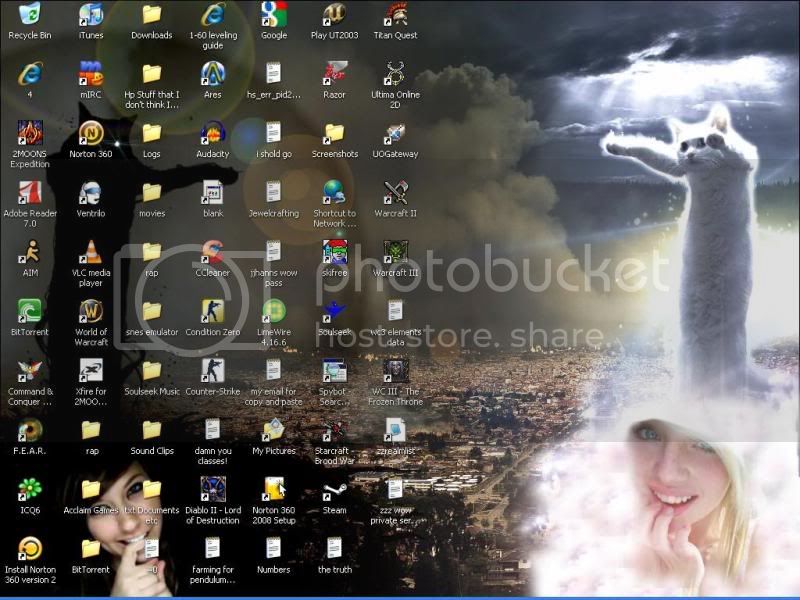Launch Diablo II Lord of Destruction

[212, 490]
